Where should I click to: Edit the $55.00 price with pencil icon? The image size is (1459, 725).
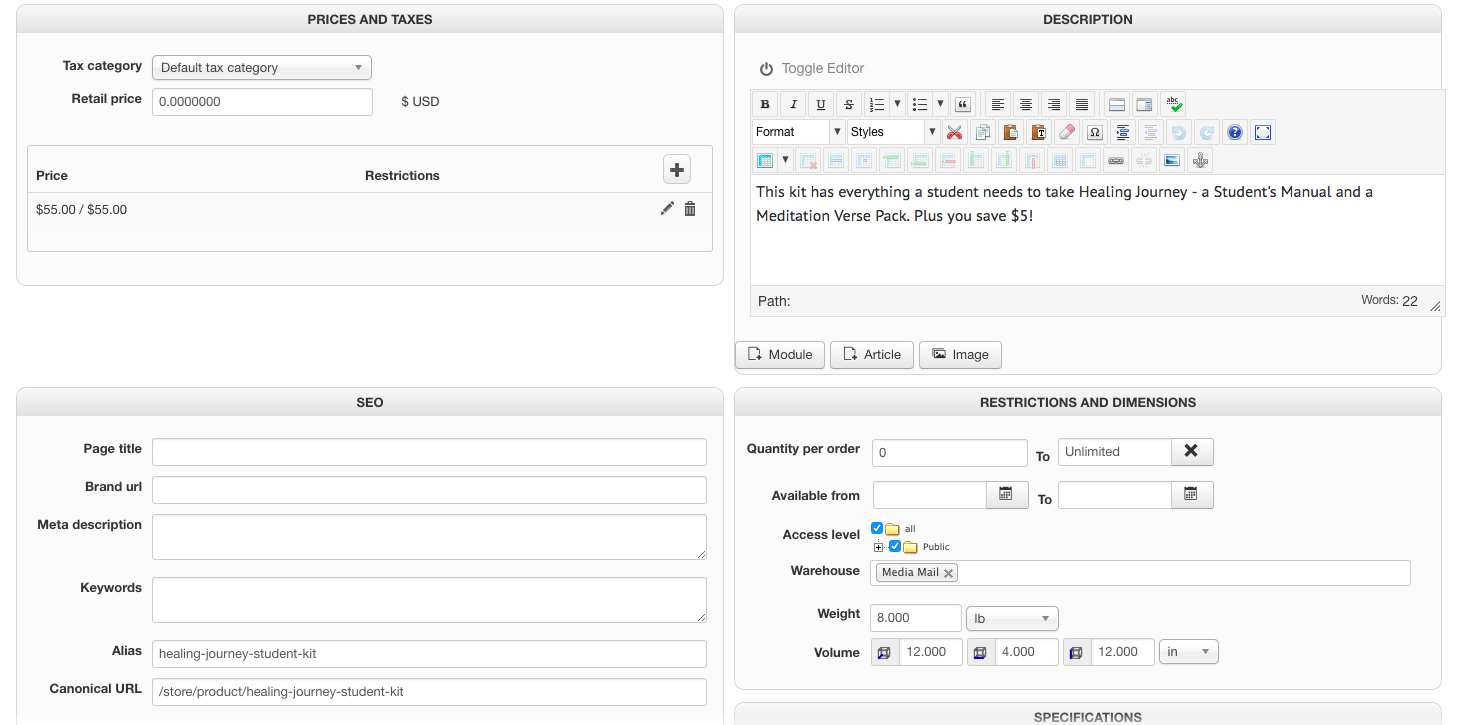click(x=667, y=209)
